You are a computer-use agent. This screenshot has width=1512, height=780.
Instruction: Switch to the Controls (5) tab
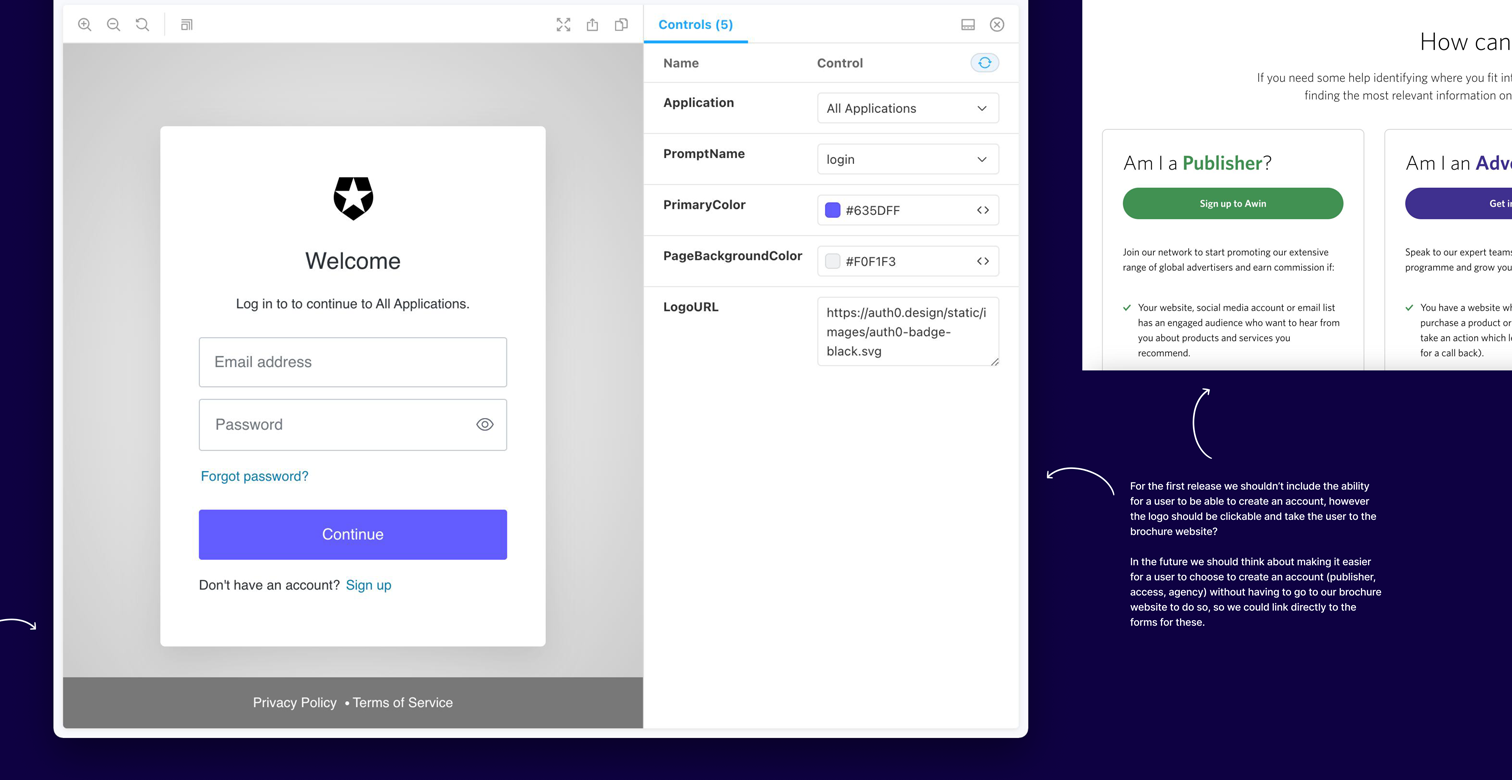click(x=695, y=25)
